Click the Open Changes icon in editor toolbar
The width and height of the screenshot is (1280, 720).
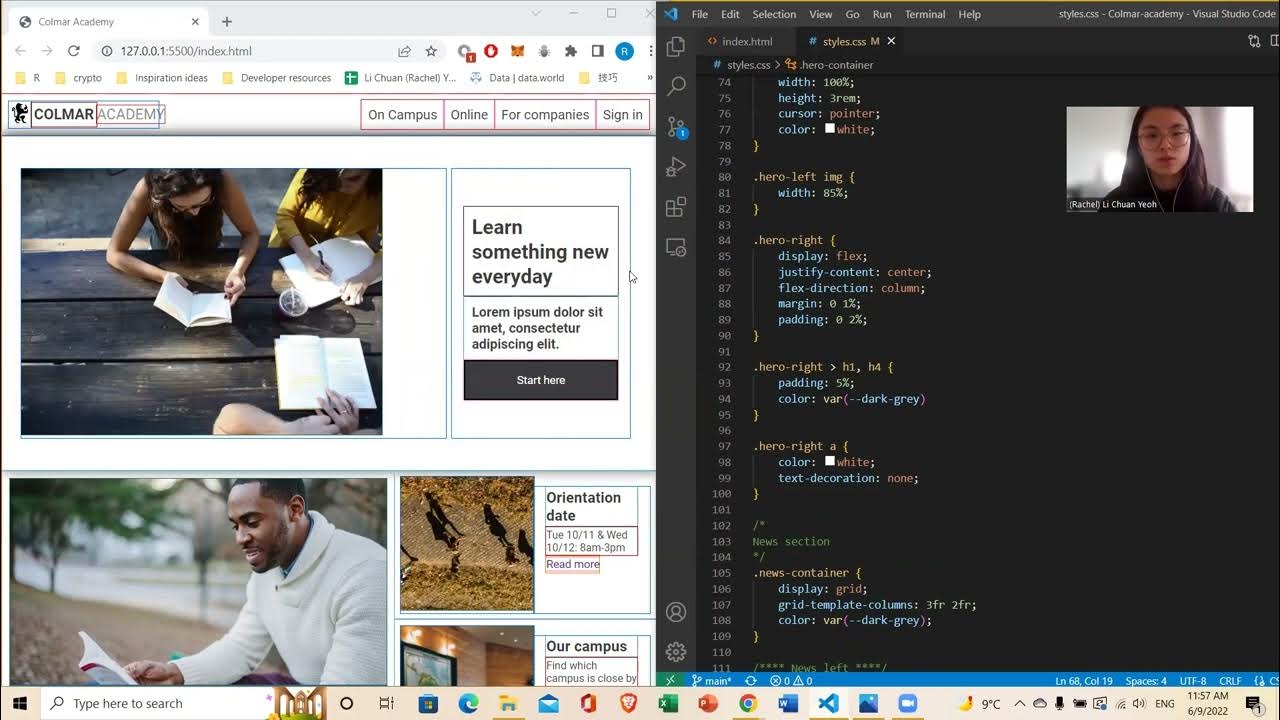1254,41
